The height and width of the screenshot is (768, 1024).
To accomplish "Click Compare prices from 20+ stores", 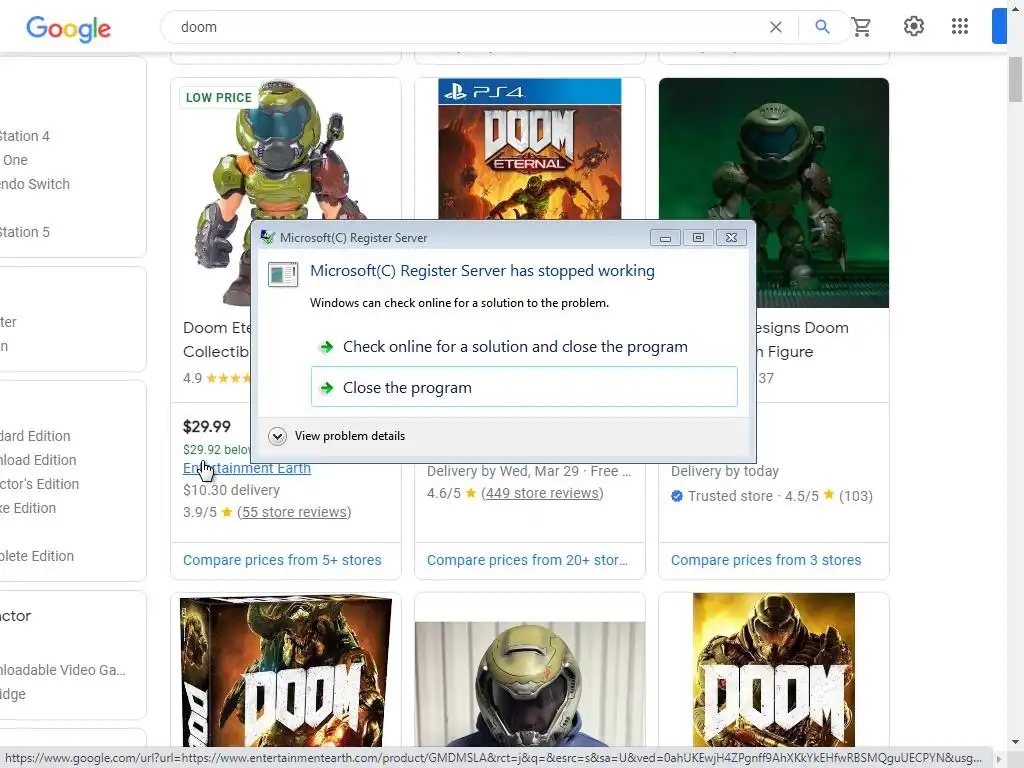I will [528, 560].
